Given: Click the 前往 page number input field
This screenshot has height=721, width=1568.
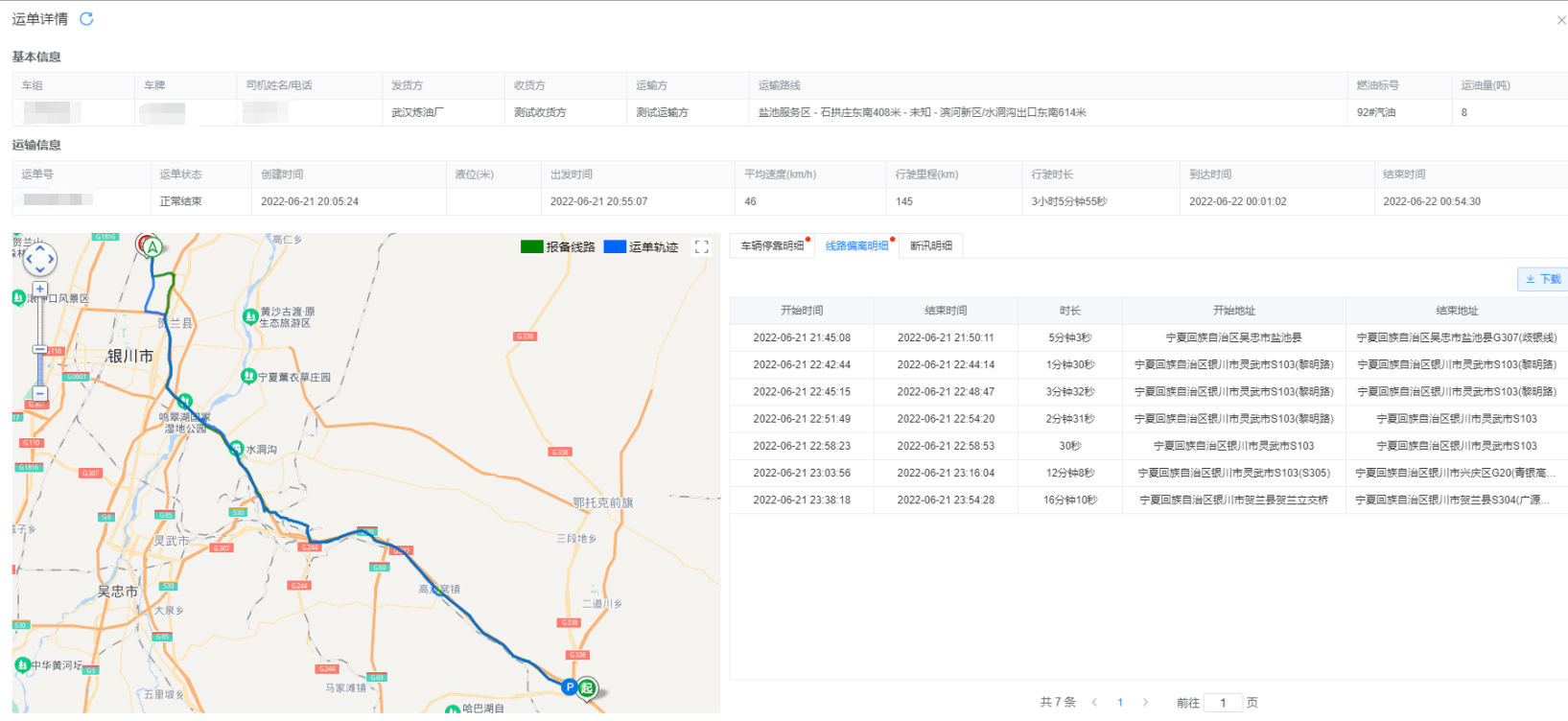Looking at the screenshot, I should [x=1223, y=703].
